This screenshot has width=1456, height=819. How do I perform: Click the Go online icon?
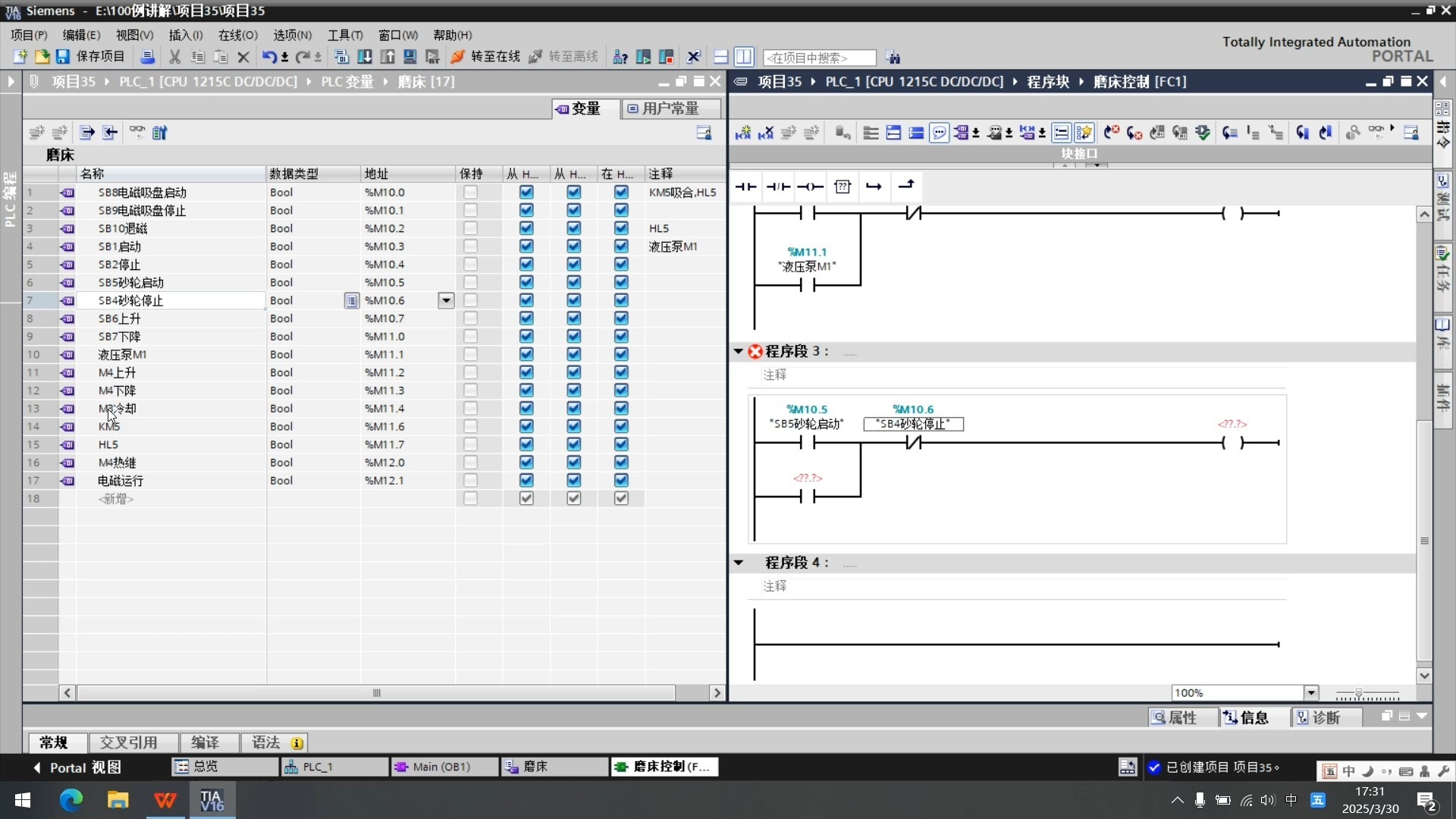click(x=458, y=57)
